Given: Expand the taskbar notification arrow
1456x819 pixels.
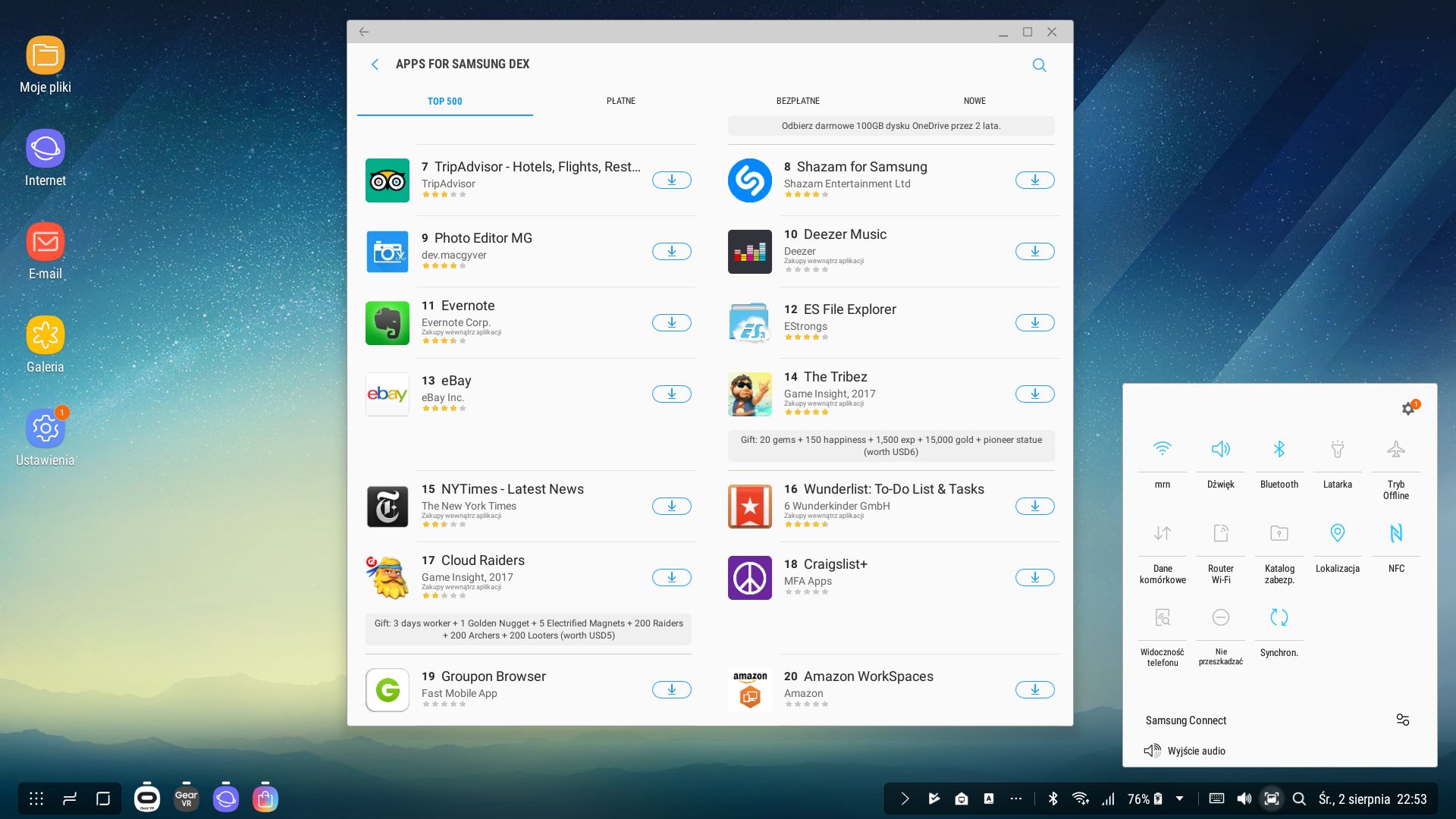Looking at the screenshot, I should (x=905, y=799).
